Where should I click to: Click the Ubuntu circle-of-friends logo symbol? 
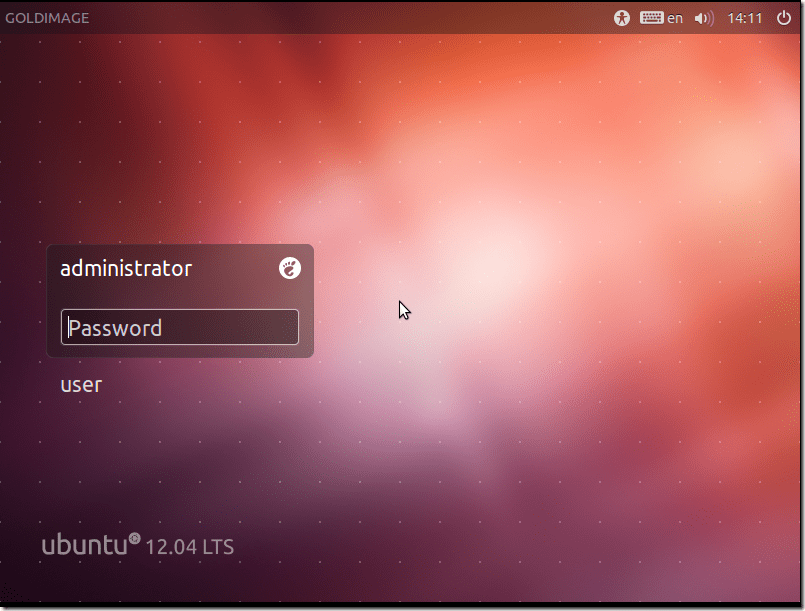tap(134, 539)
